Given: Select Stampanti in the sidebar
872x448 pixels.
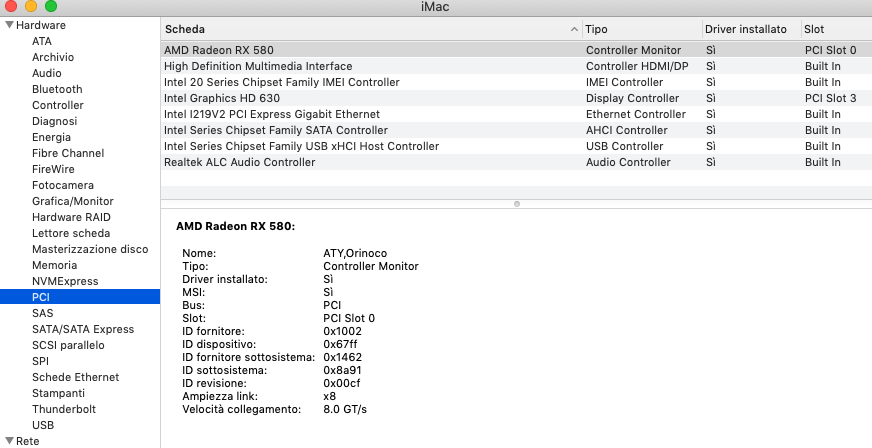Looking at the screenshot, I should tap(58, 394).
